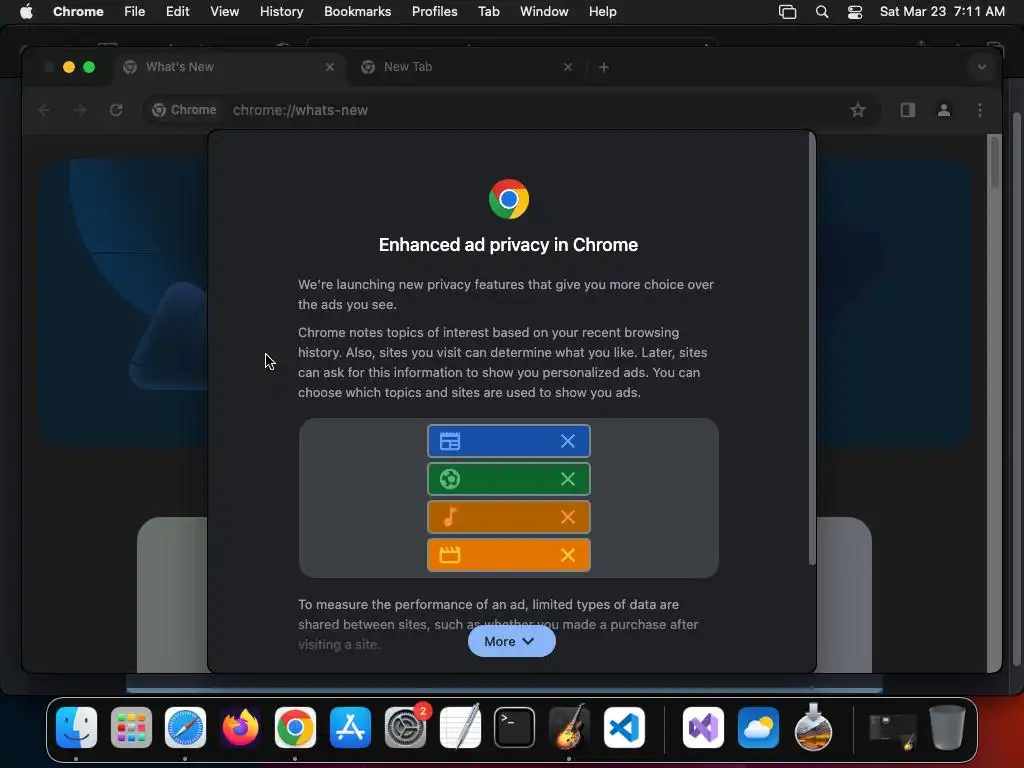Open the Bookmarks menu
Viewport: 1024px width, 768px height.
[x=357, y=11]
